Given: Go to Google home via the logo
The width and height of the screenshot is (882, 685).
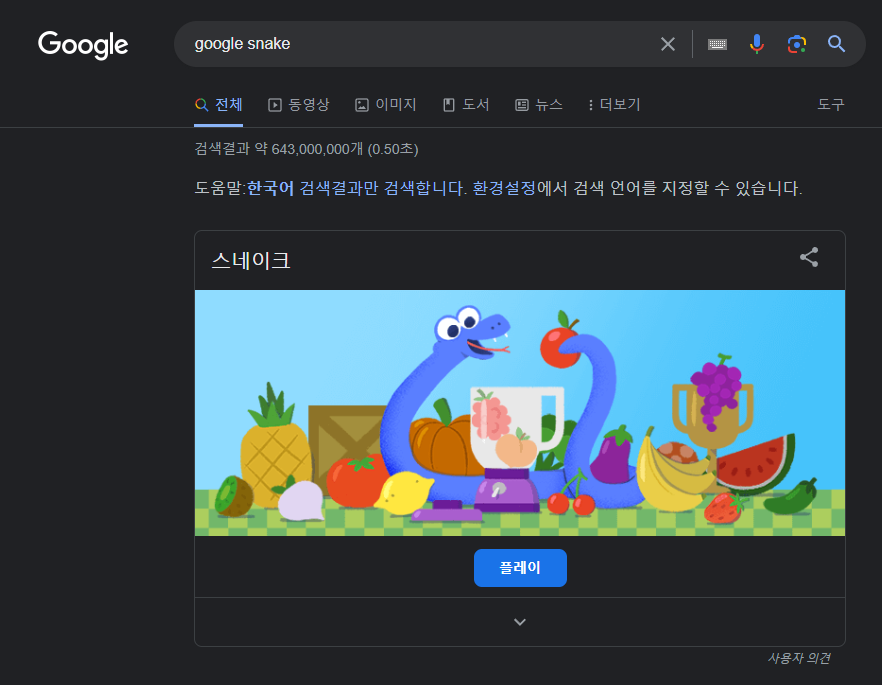Looking at the screenshot, I should click(83, 45).
